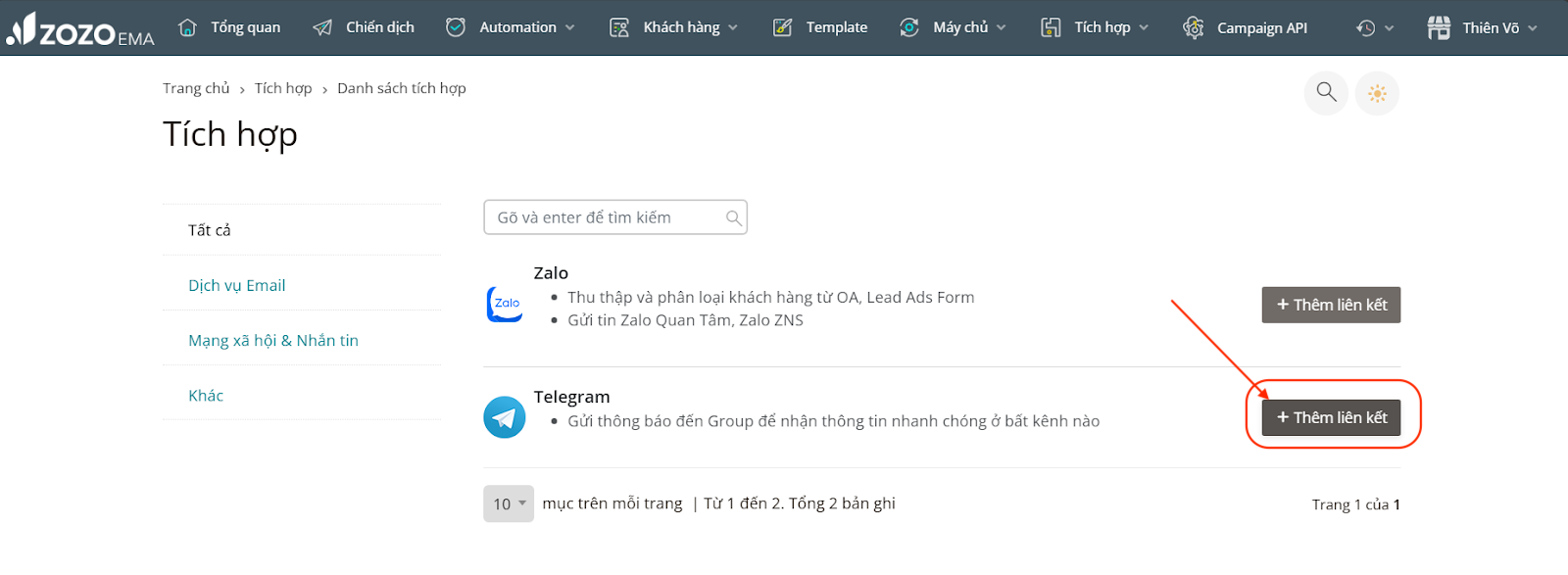Click the Telegram paper plane logo

point(505,417)
